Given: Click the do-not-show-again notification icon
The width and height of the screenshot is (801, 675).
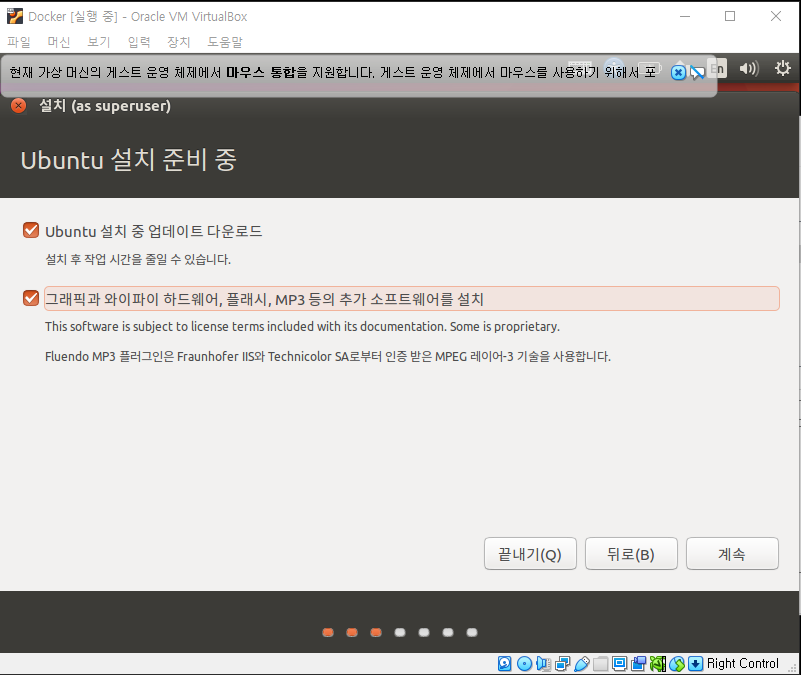Looking at the screenshot, I should (x=697, y=73).
